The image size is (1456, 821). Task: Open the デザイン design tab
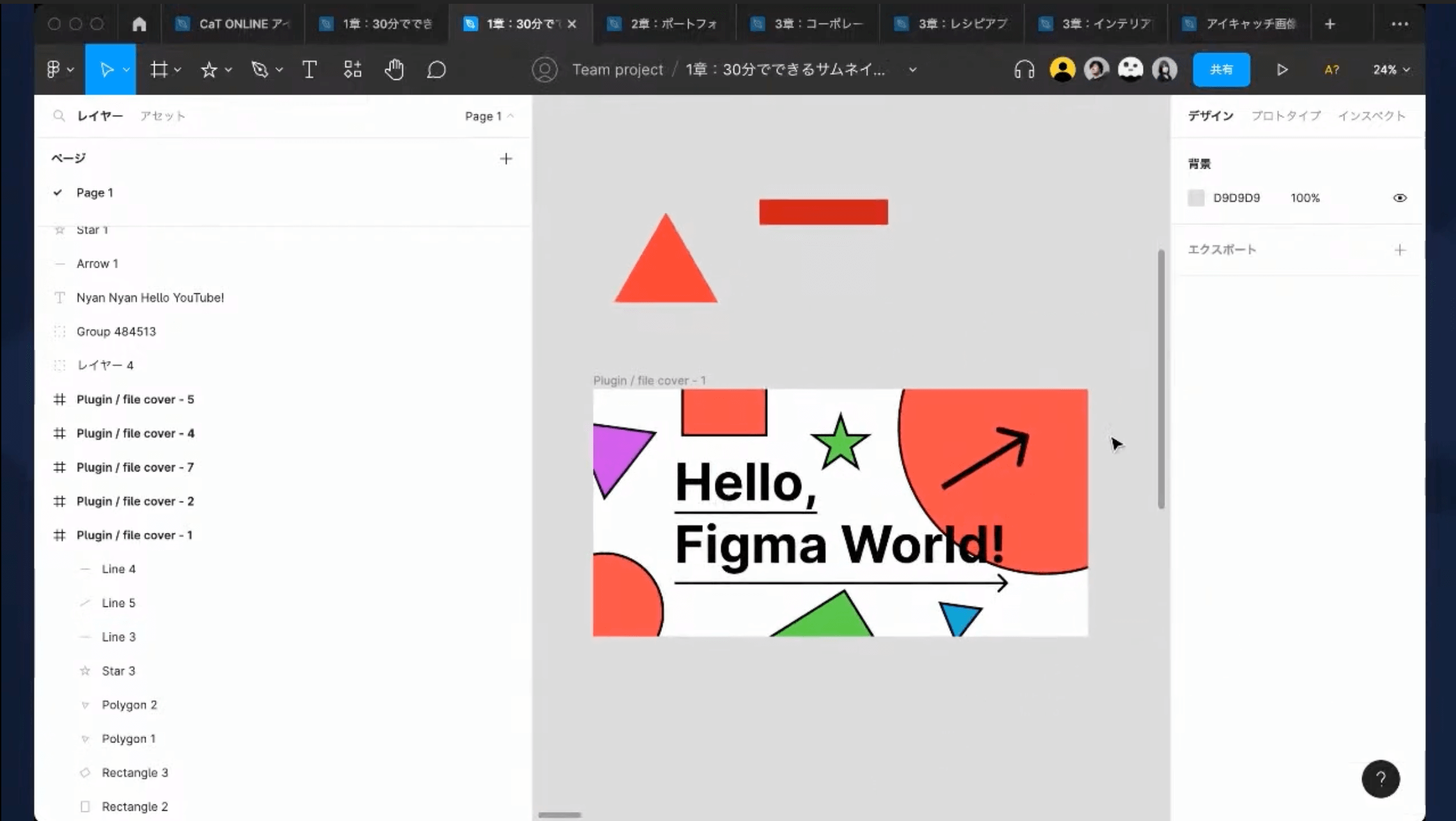[1210, 116]
